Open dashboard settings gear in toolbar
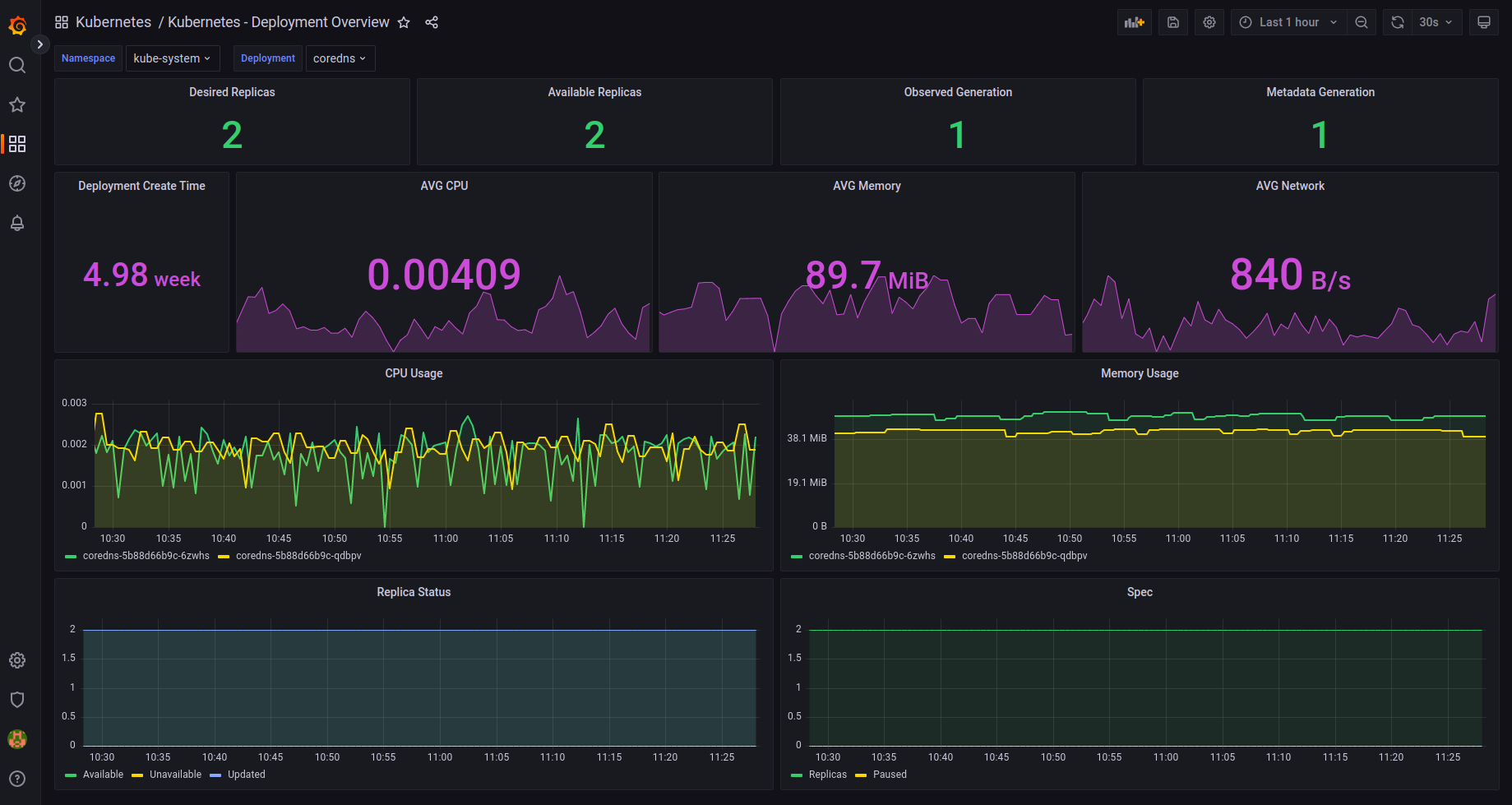 click(1209, 22)
